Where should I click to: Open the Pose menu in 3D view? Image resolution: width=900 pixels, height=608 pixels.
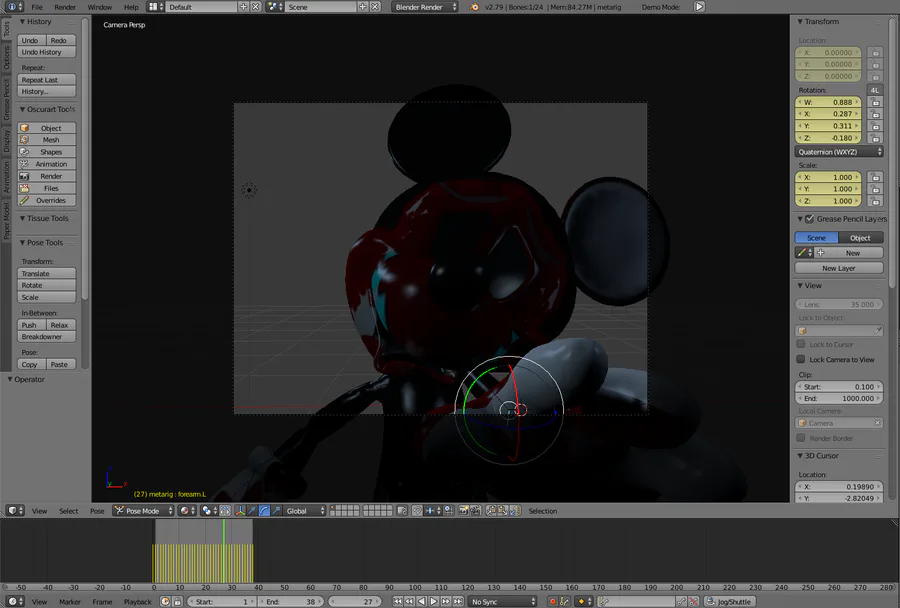[x=97, y=510]
